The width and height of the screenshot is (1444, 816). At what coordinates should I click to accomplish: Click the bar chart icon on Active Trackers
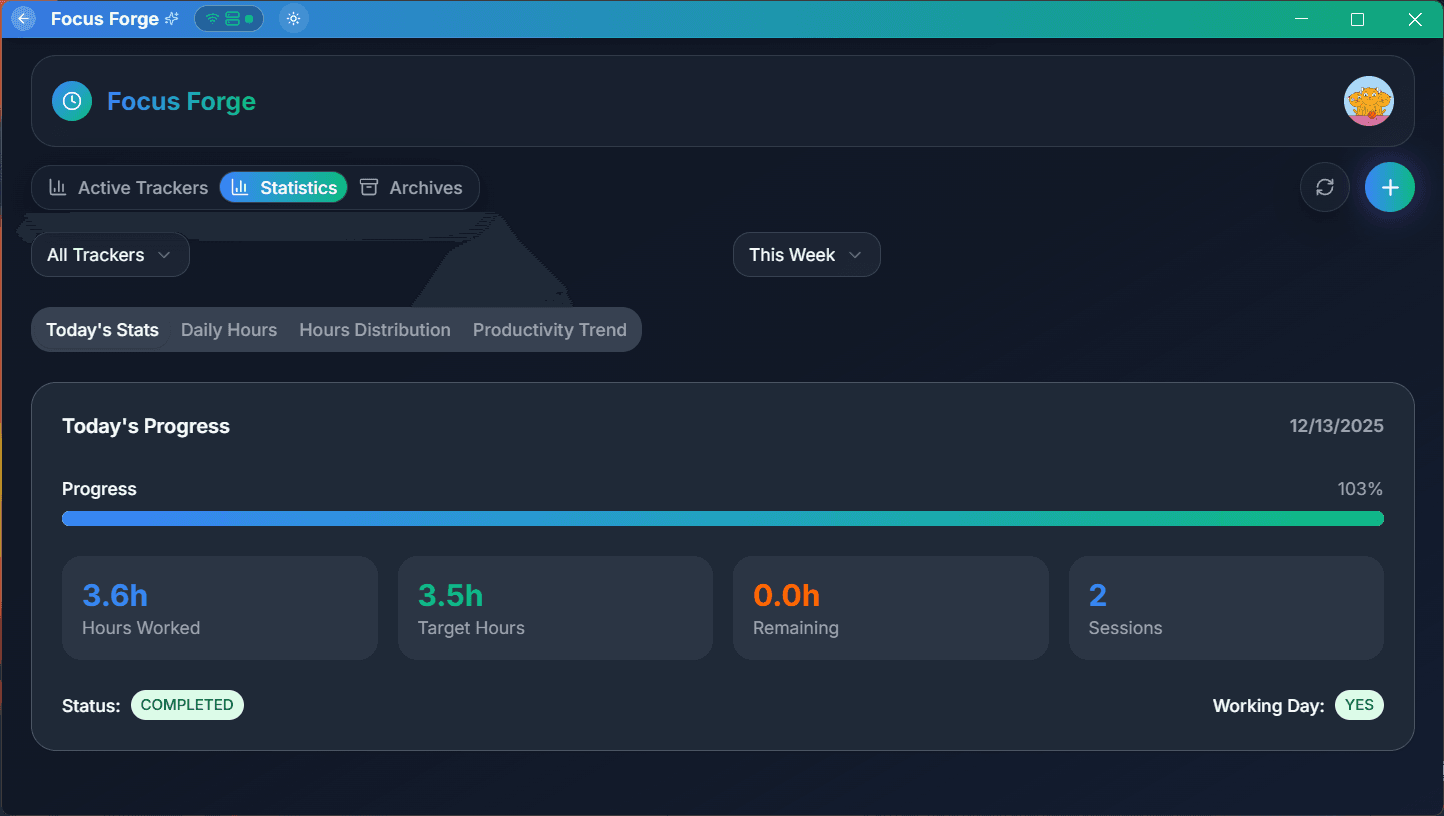click(x=58, y=187)
